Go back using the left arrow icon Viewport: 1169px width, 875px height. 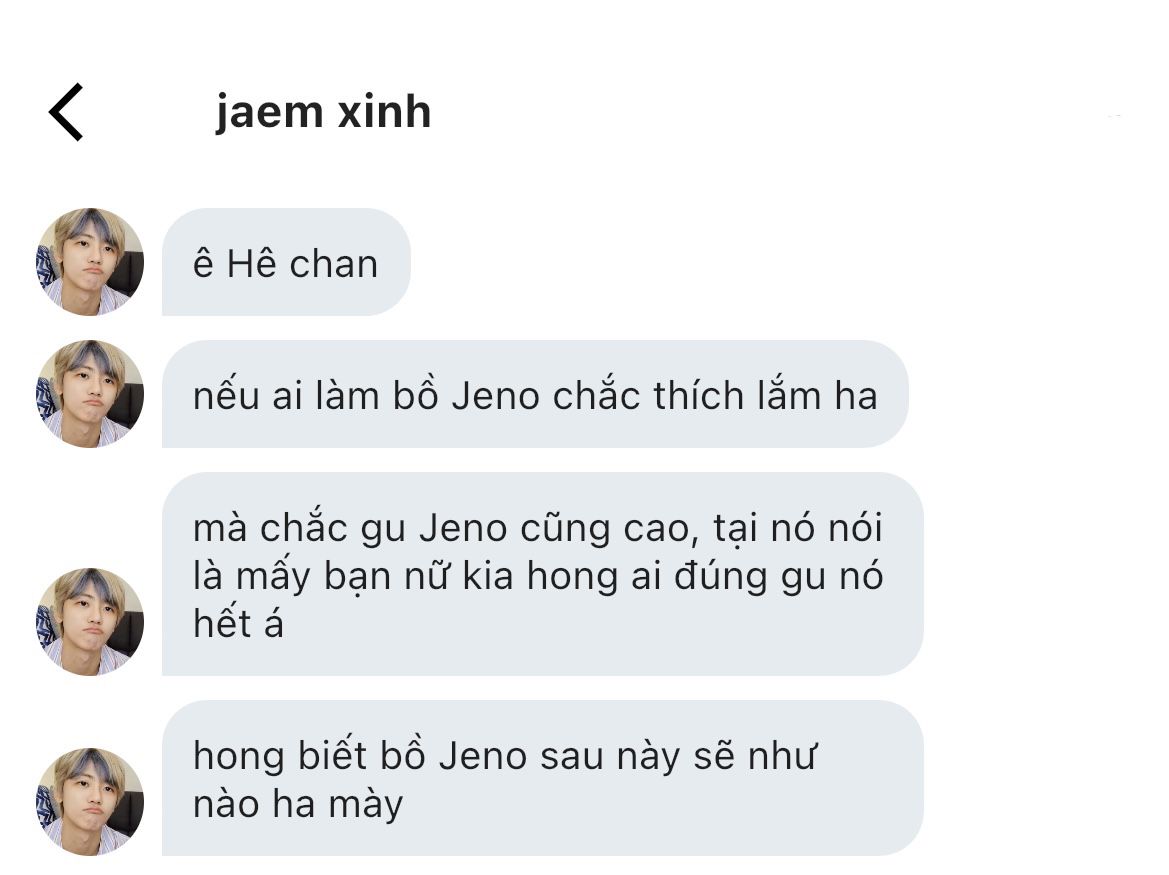66,112
